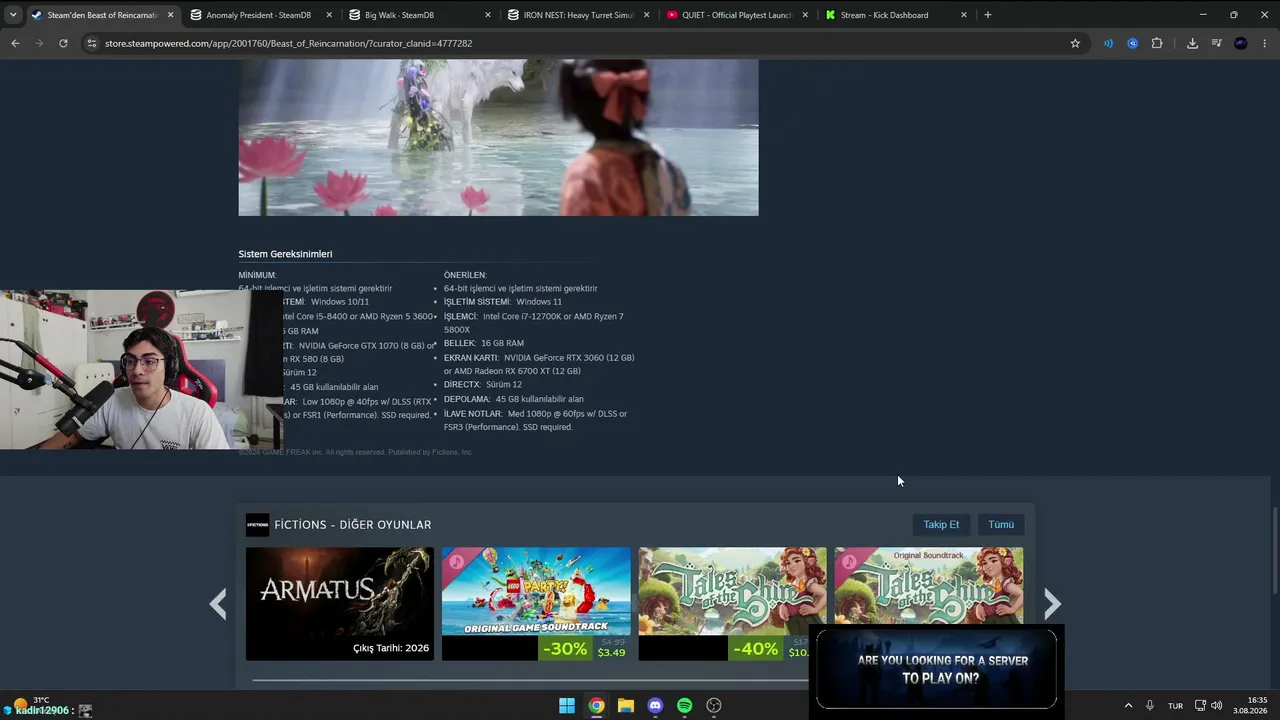Close the QUIET Official Playtest tab

click(805, 15)
